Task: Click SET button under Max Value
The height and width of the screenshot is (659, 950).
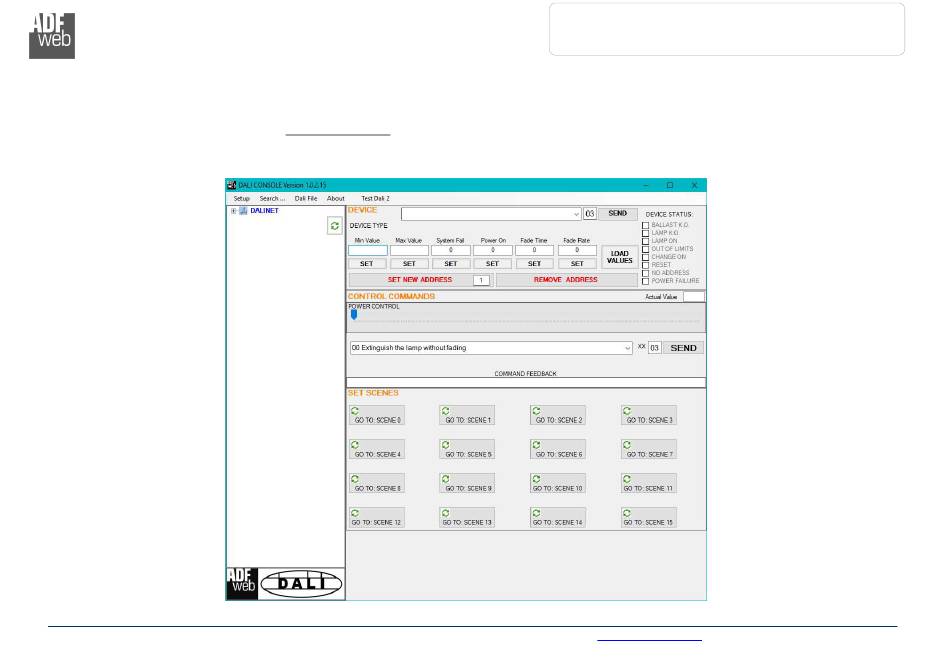Action: point(410,263)
